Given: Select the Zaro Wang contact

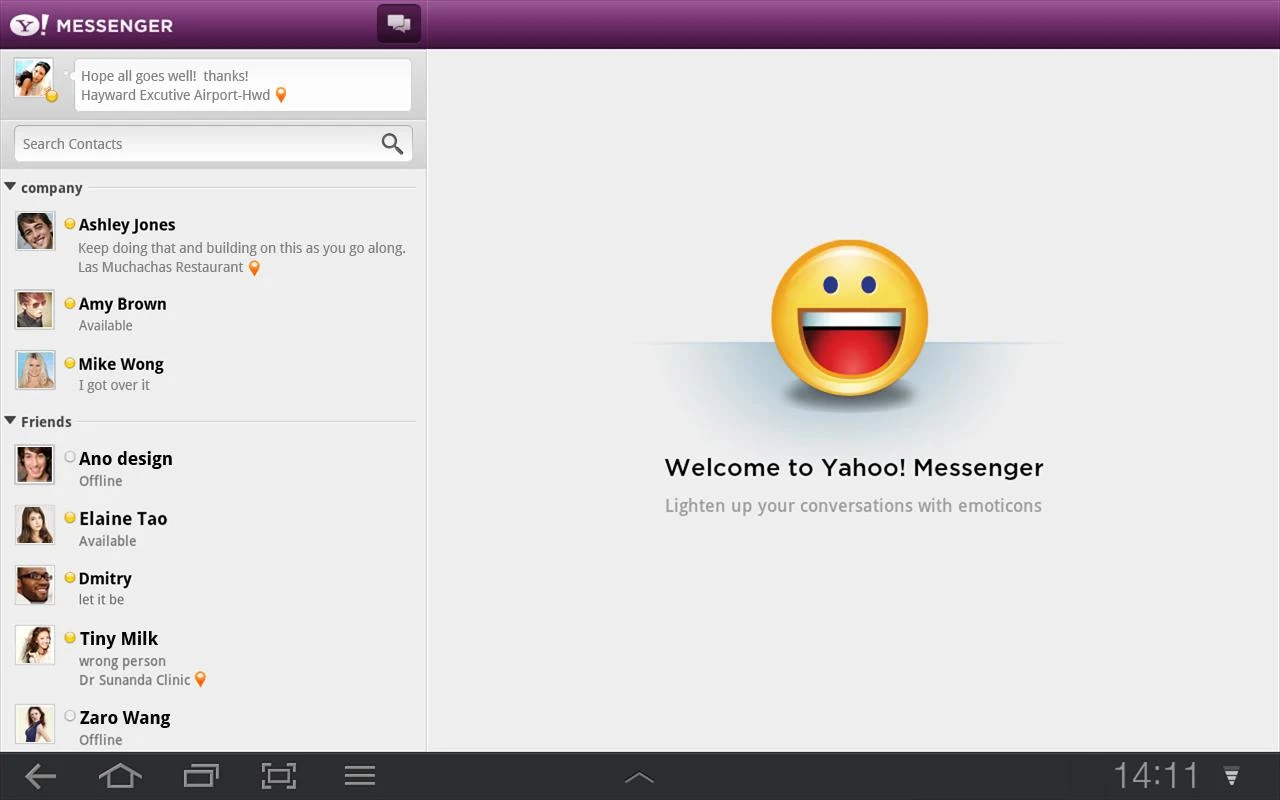Looking at the screenshot, I should click(150, 725).
